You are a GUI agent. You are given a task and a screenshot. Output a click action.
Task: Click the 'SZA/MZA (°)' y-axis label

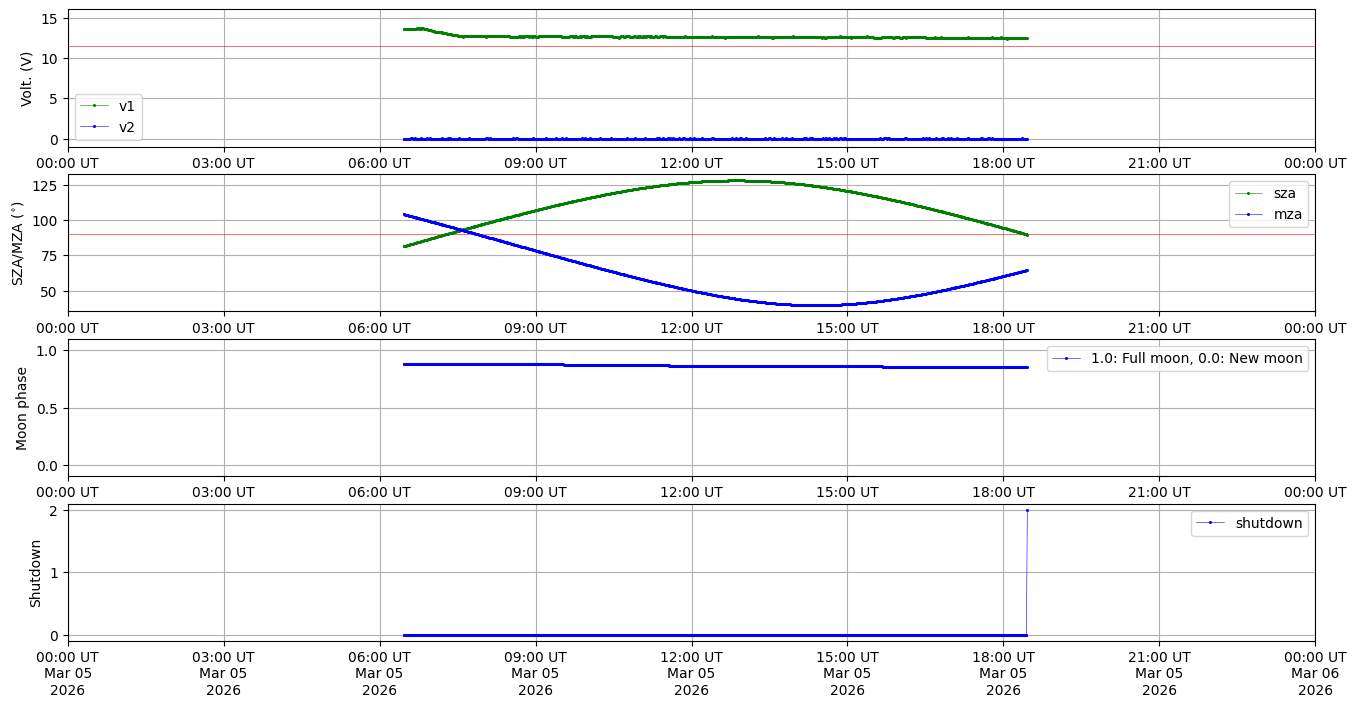[x=17, y=243]
